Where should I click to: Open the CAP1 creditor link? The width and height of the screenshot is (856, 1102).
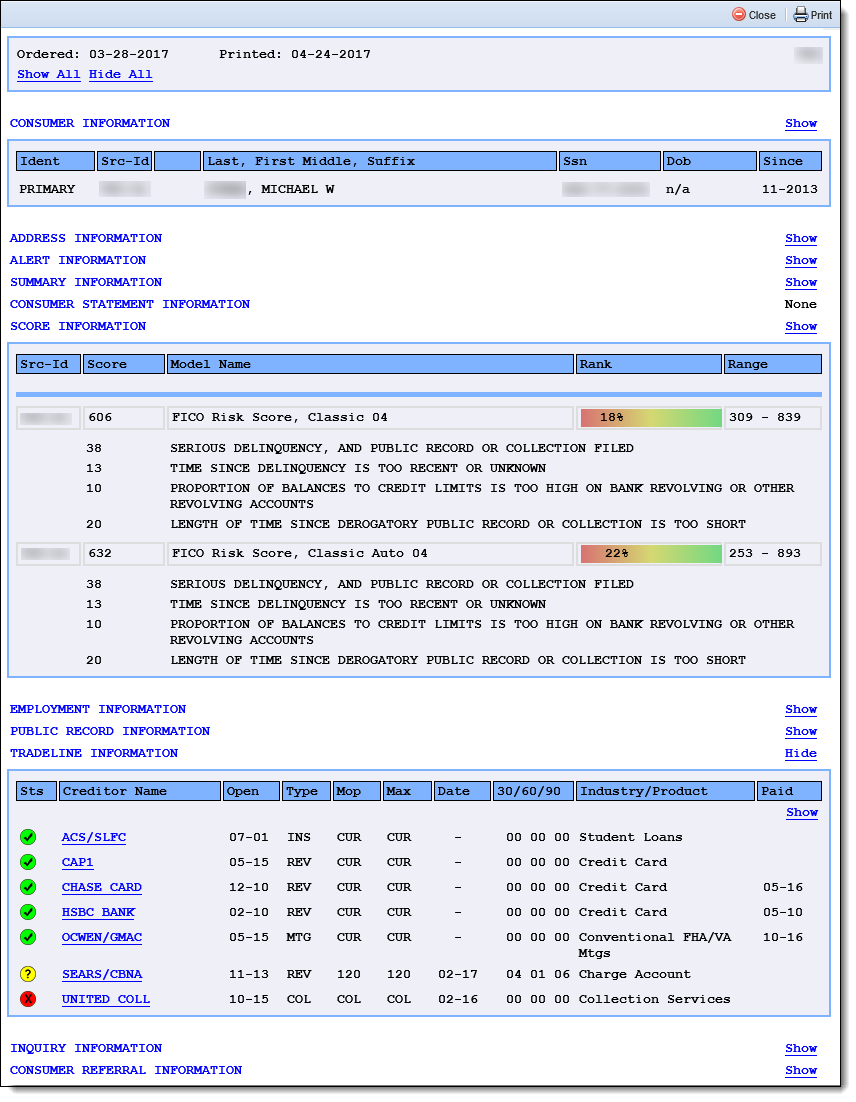pyautogui.click(x=77, y=862)
